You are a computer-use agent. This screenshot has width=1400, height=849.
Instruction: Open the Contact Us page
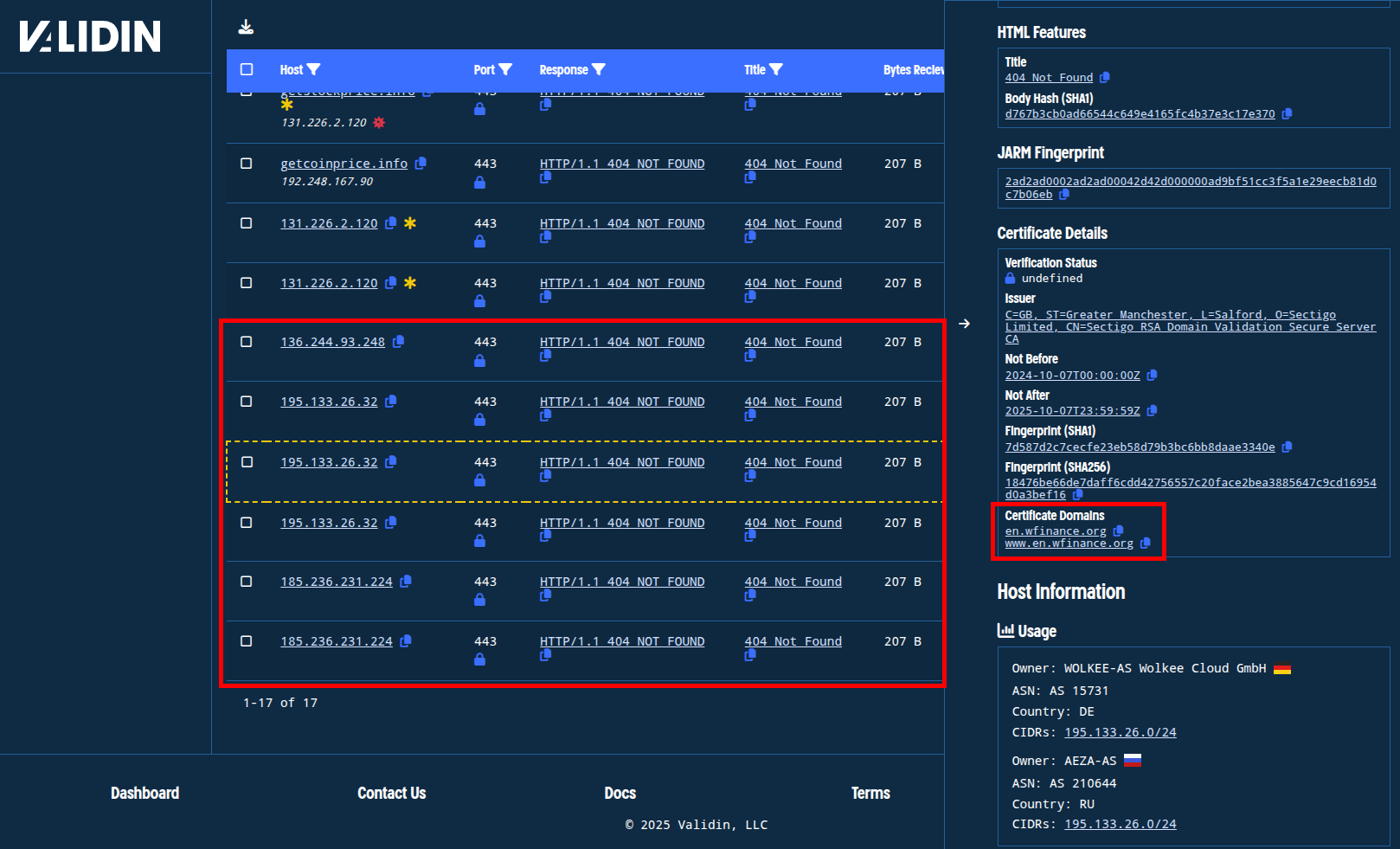click(391, 793)
